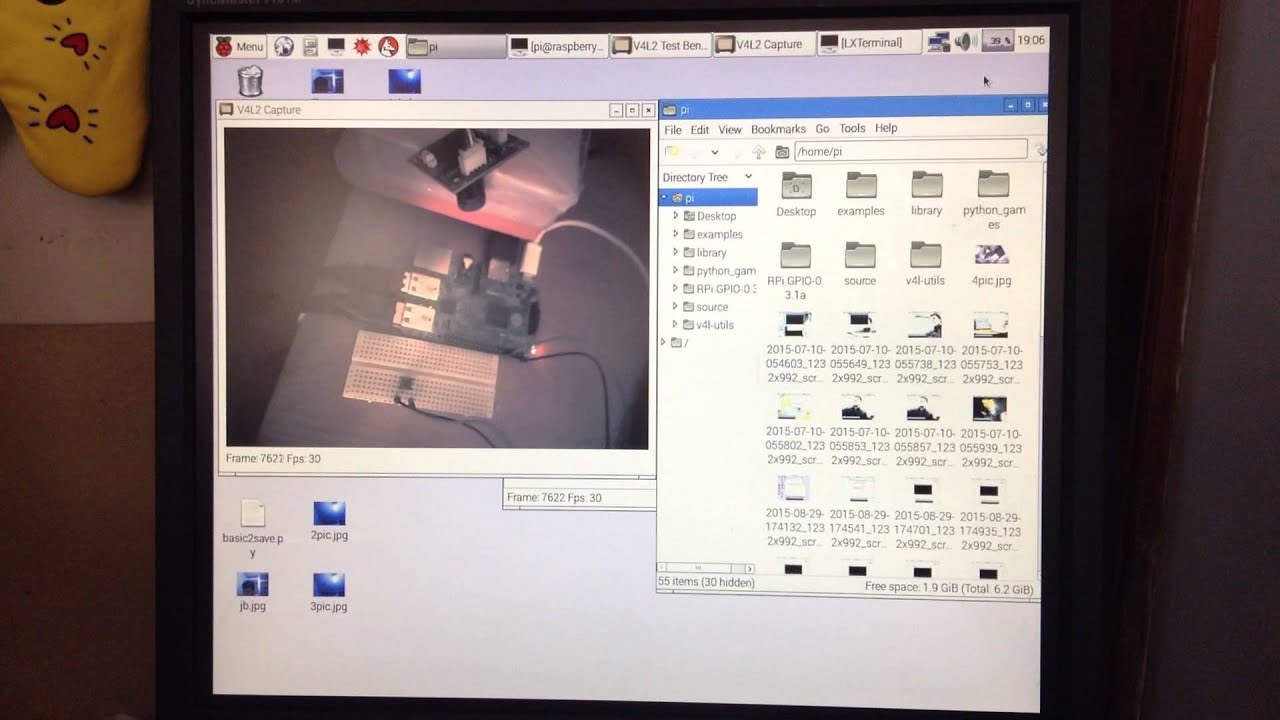The height and width of the screenshot is (720, 1280).
Task: Open Edit menu in file manager
Action: 700,130
